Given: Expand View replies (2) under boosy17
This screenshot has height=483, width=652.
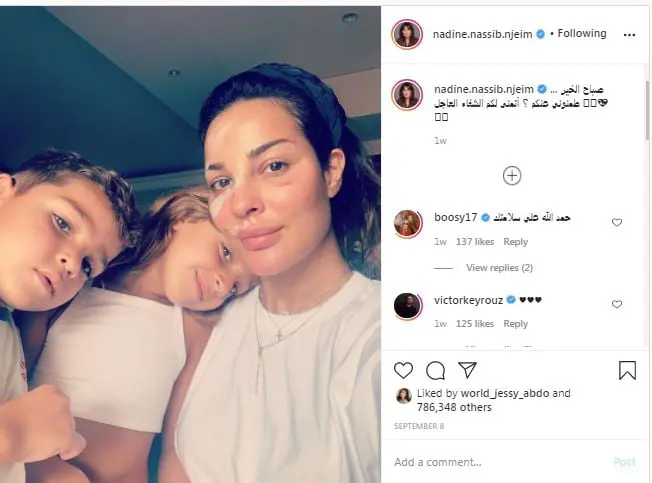Looking at the screenshot, I should point(499,268).
